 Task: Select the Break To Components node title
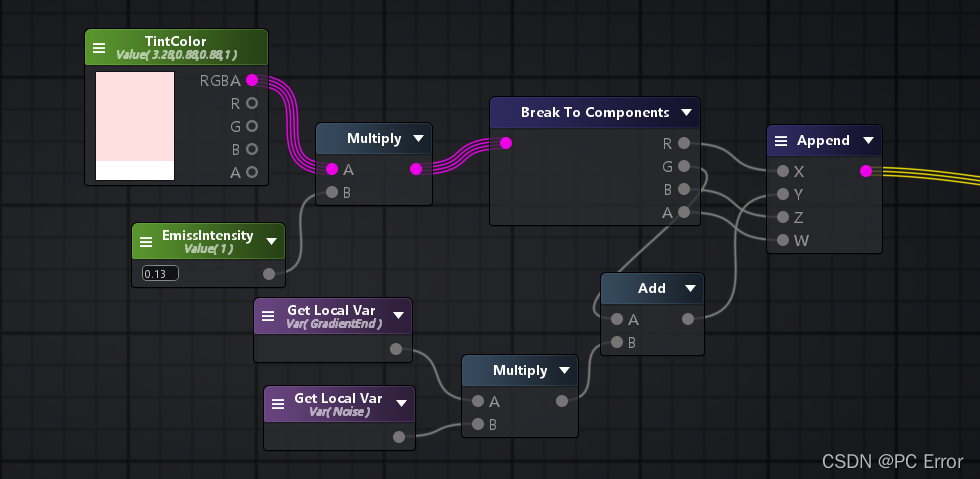[595, 113]
